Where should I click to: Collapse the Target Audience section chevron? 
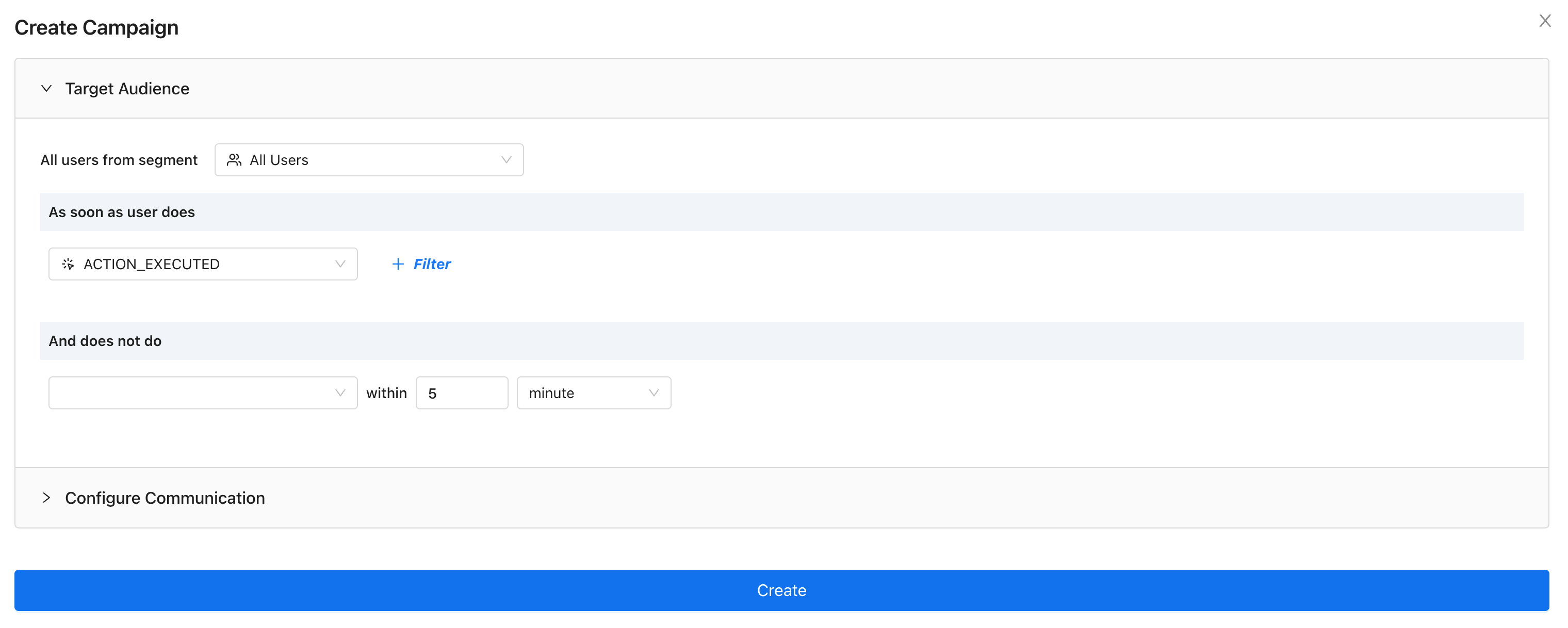pyautogui.click(x=46, y=89)
